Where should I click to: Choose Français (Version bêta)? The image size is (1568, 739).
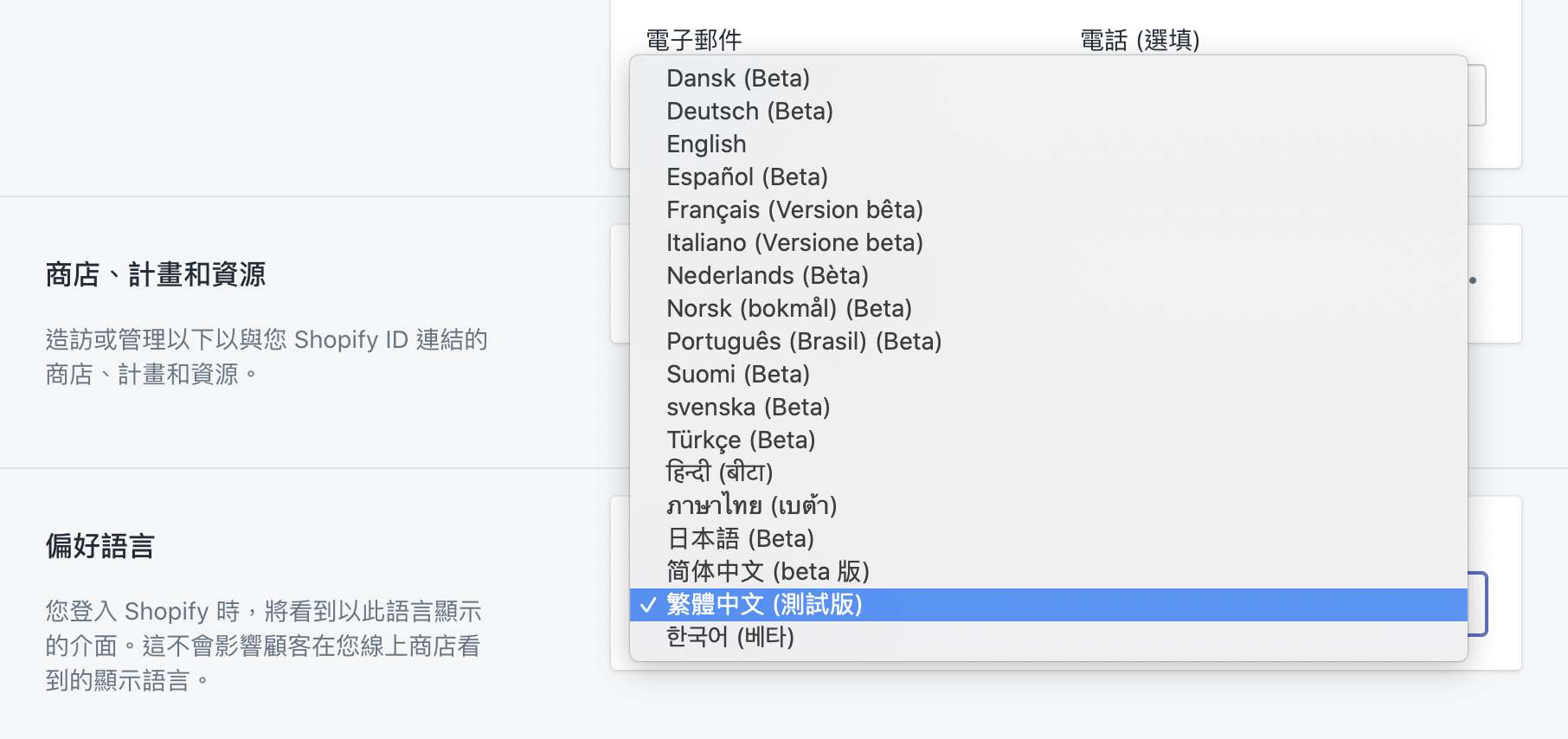point(794,210)
